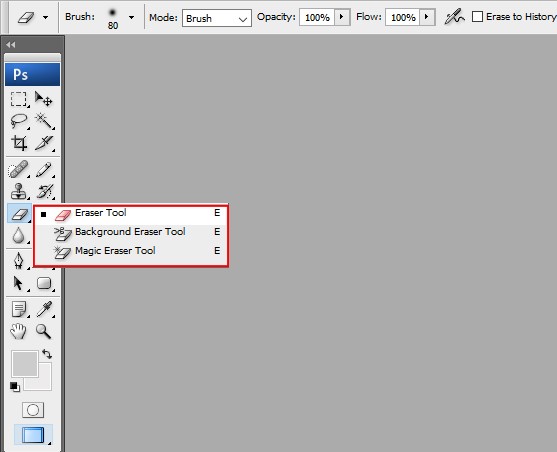Image resolution: width=557 pixels, height=452 pixels.
Task: Toggle airbrush mode icon in options bar
Action: pyautogui.click(x=454, y=17)
